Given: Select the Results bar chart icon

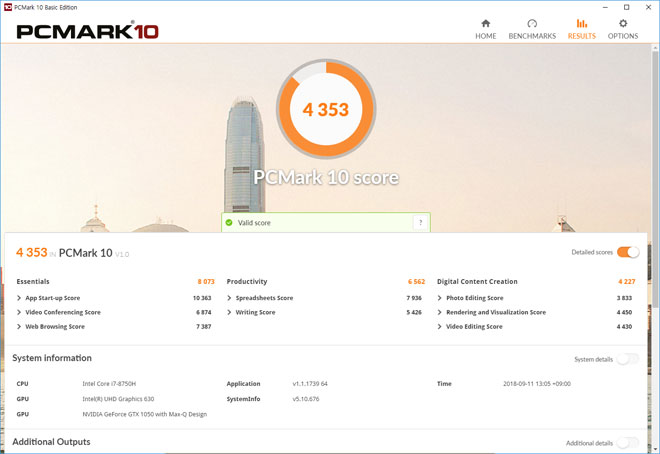Looking at the screenshot, I should tap(581, 23).
